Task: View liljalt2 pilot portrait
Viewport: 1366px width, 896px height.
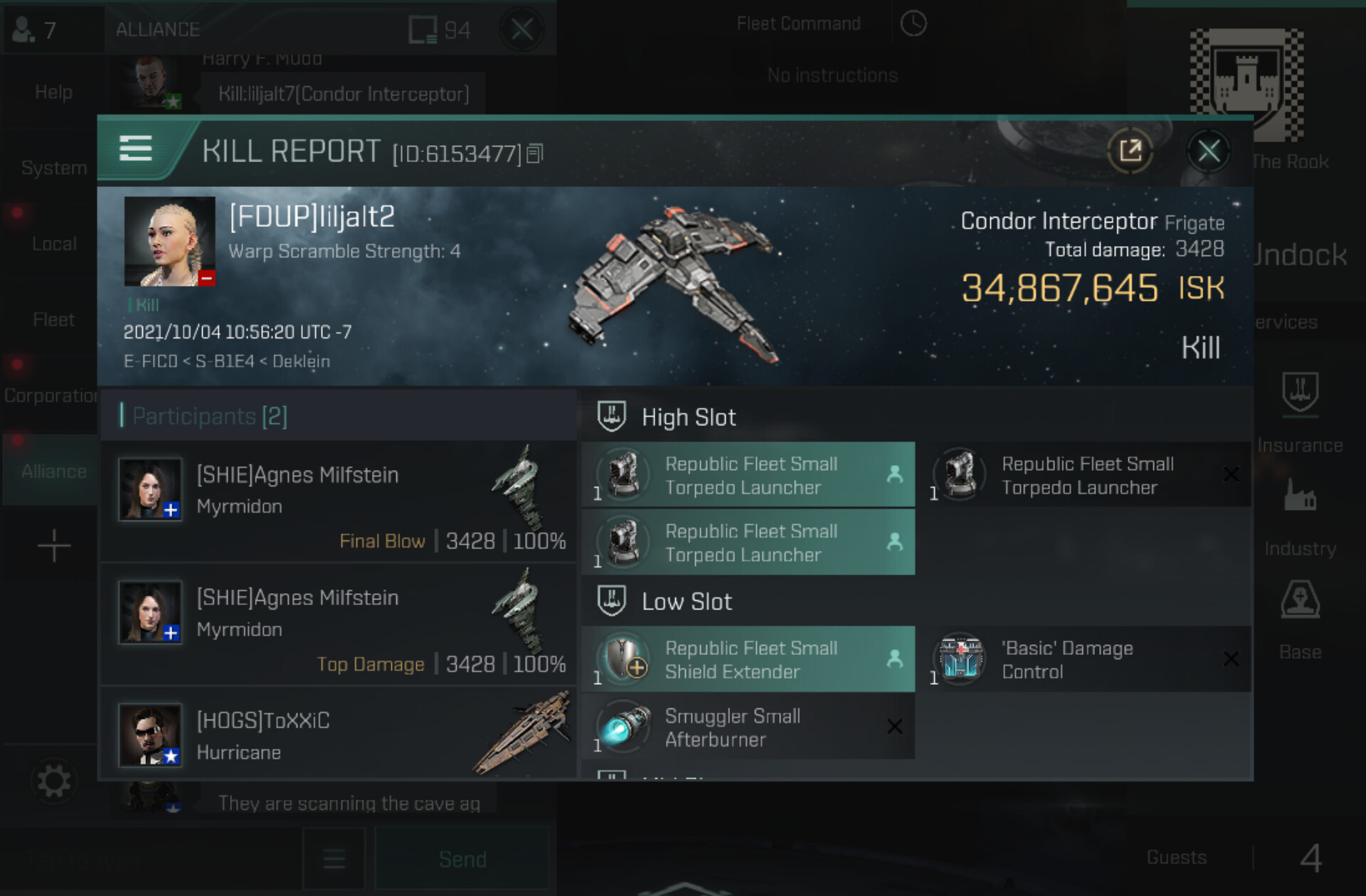Action: [169, 242]
